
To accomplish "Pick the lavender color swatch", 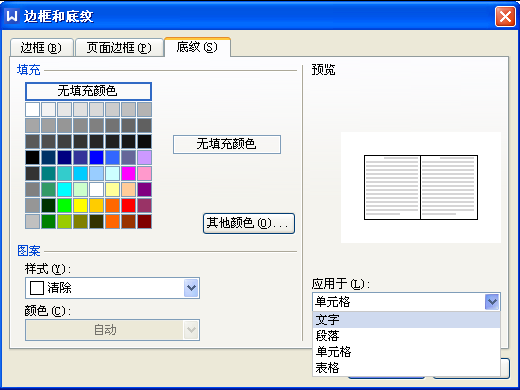I will point(144,157).
